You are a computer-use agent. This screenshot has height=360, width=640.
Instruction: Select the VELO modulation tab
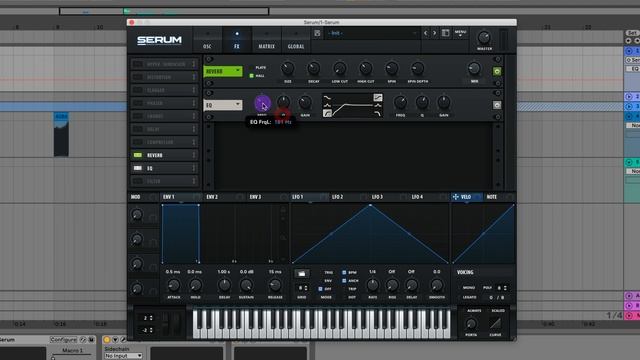click(x=465, y=197)
